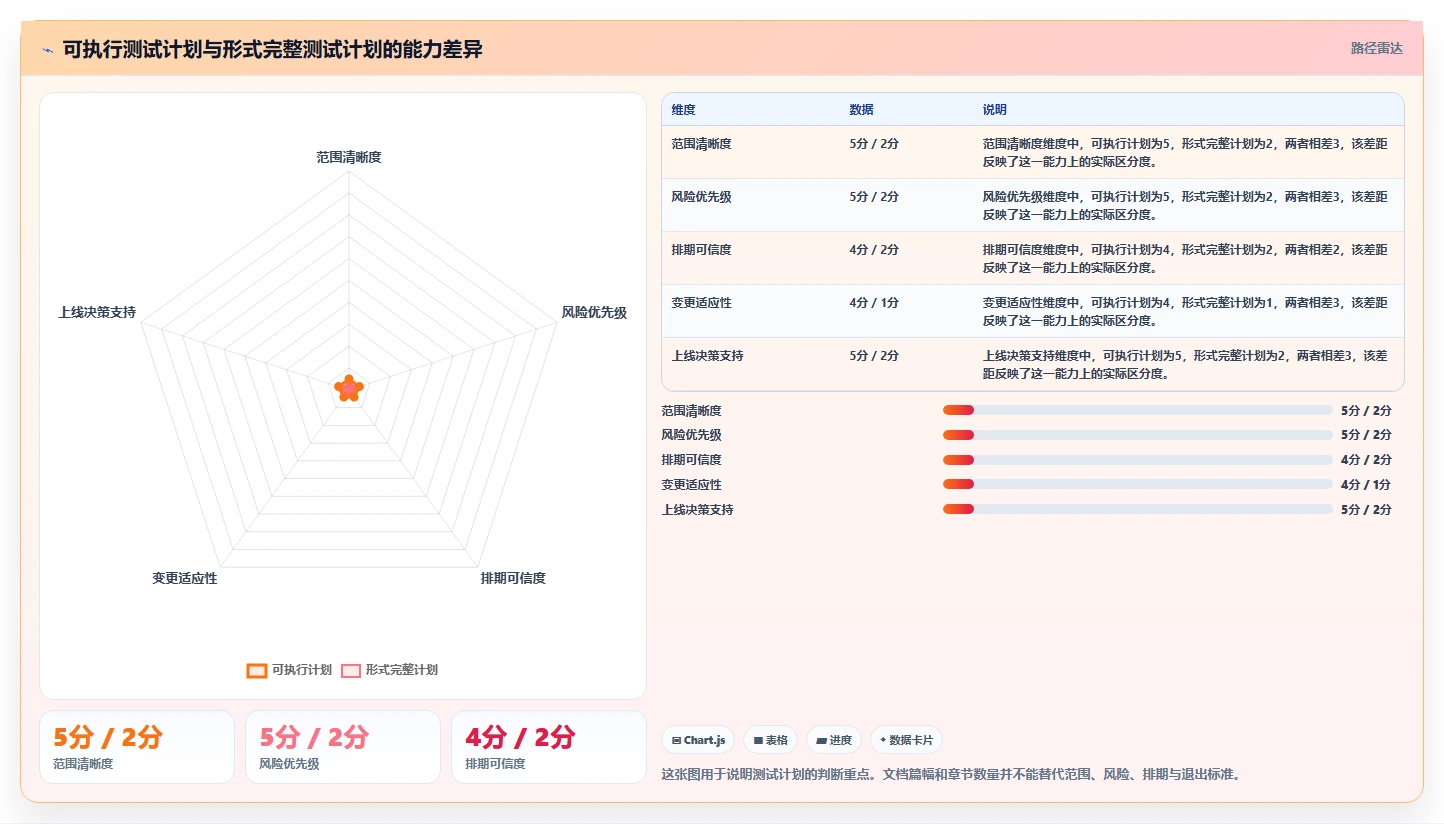
Task: Click the 范围清晰度 data card
Action: pos(137,747)
